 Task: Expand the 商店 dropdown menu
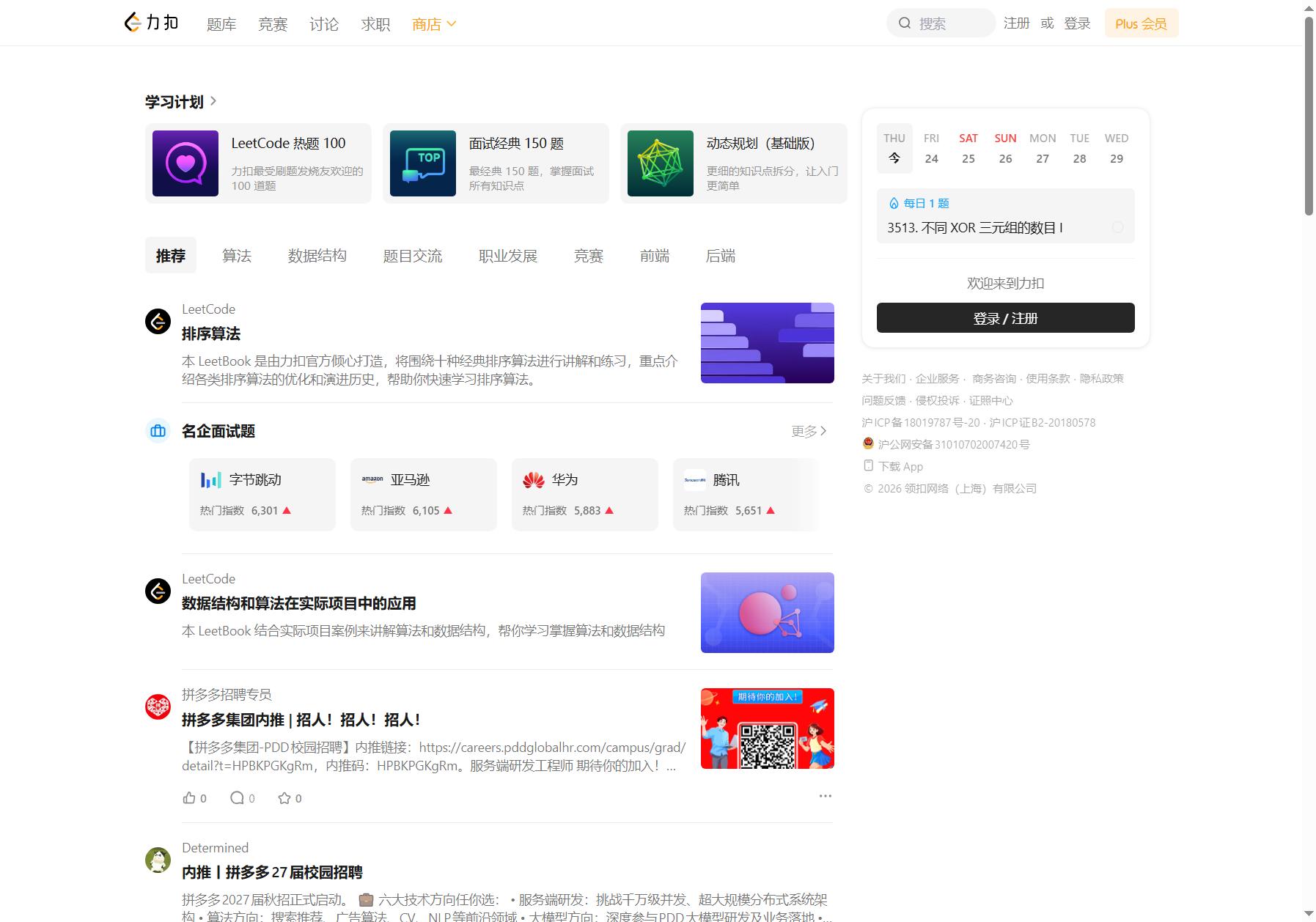pos(434,24)
